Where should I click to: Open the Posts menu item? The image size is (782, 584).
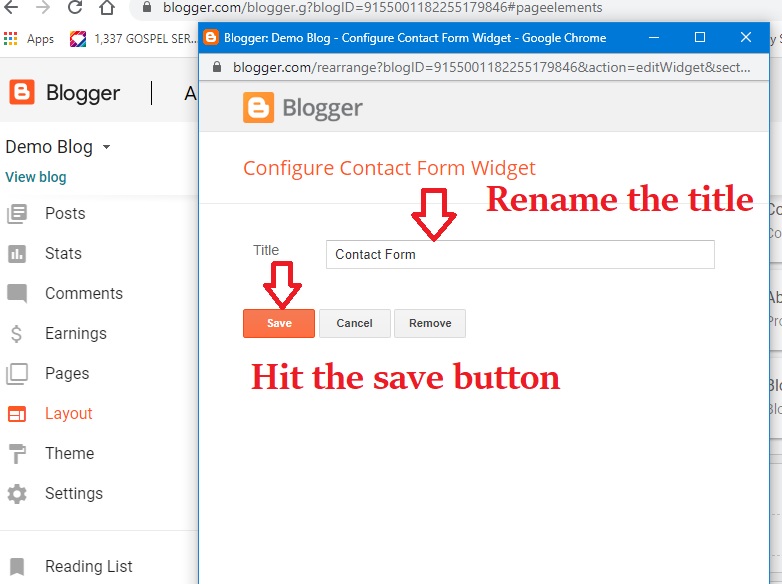point(65,213)
